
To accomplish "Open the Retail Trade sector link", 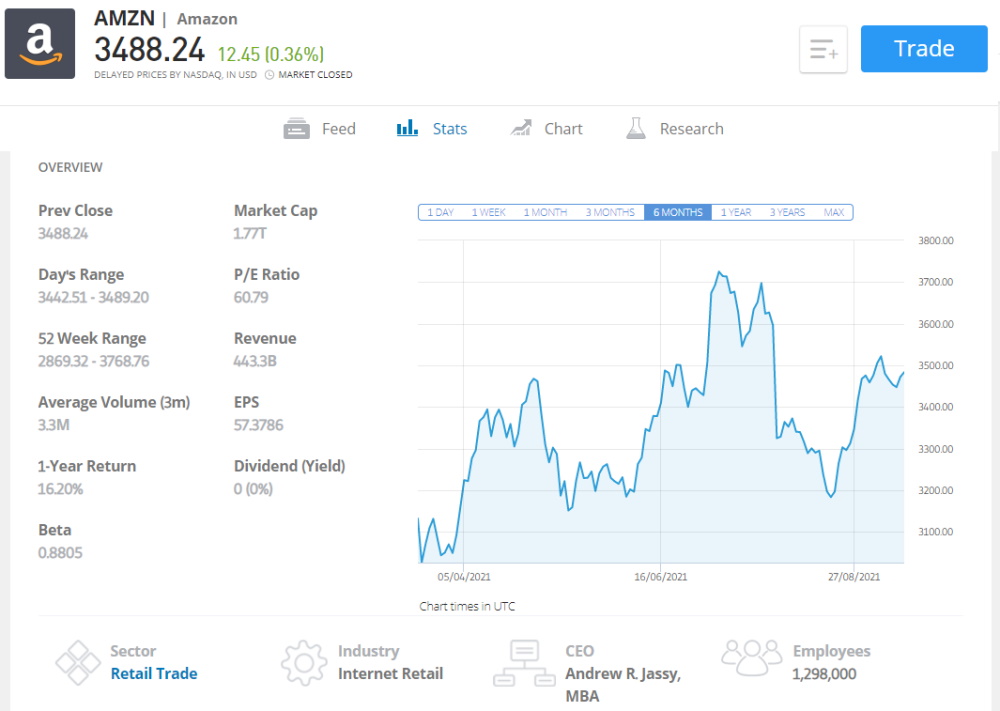I will pos(154,673).
